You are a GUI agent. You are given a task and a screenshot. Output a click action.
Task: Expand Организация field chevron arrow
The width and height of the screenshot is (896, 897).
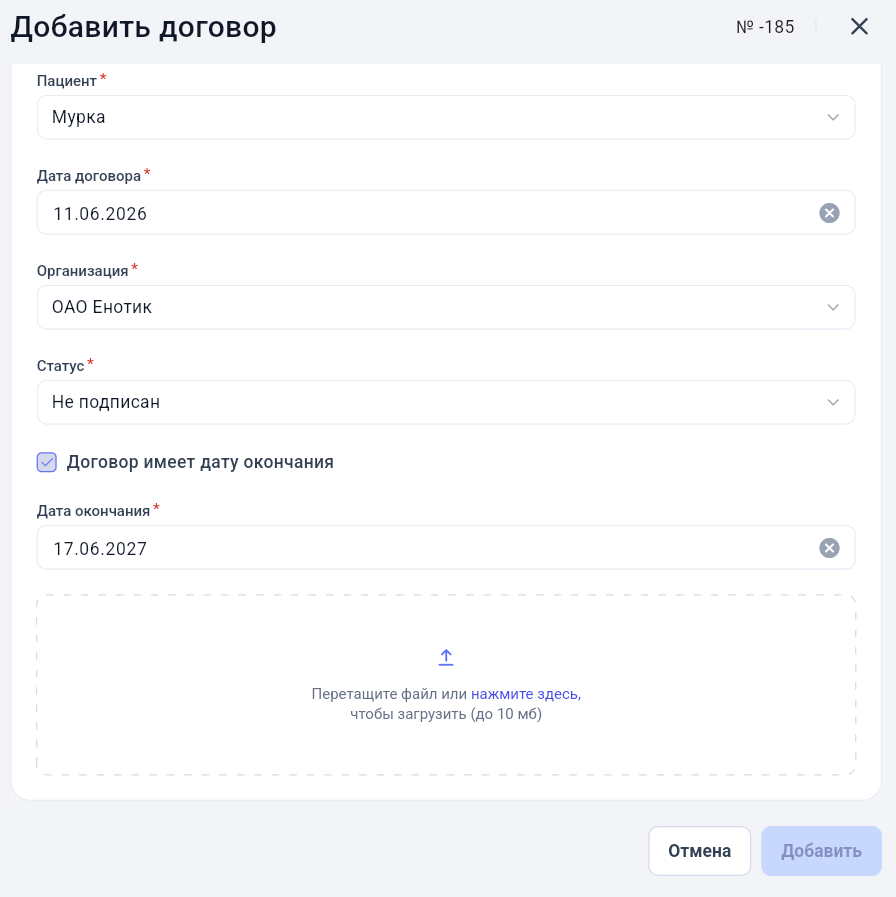833,307
